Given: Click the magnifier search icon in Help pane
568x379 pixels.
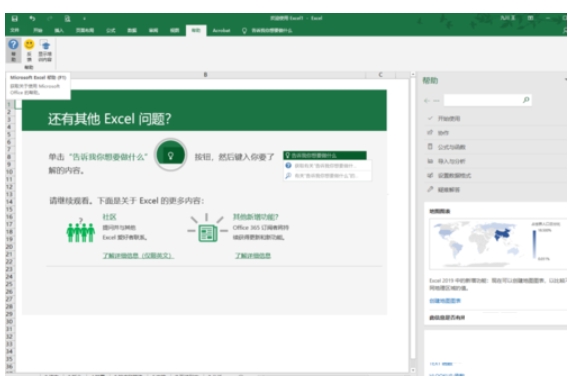Looking at the screenshot, I should 526,100.
